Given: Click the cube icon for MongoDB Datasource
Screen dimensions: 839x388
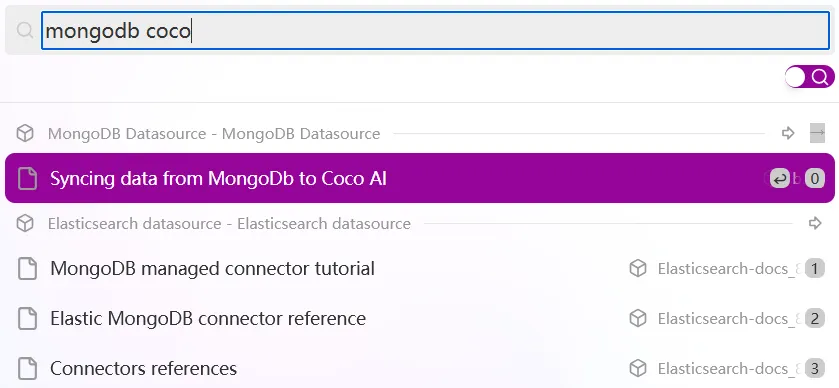Looking at the screenshot, I should click(x=25, y=133).
